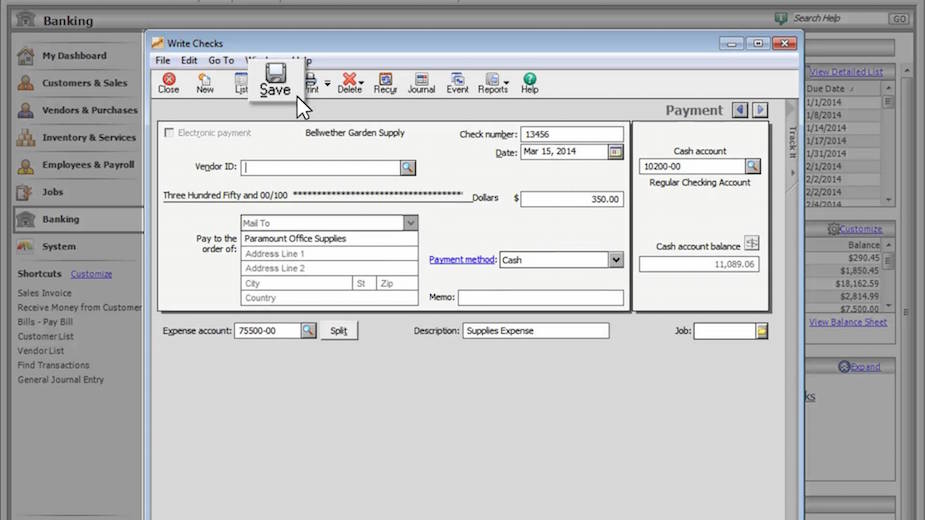Viewport: 925px width, 520px height.
Task: Open the File menu
Action: pos(163,60)
